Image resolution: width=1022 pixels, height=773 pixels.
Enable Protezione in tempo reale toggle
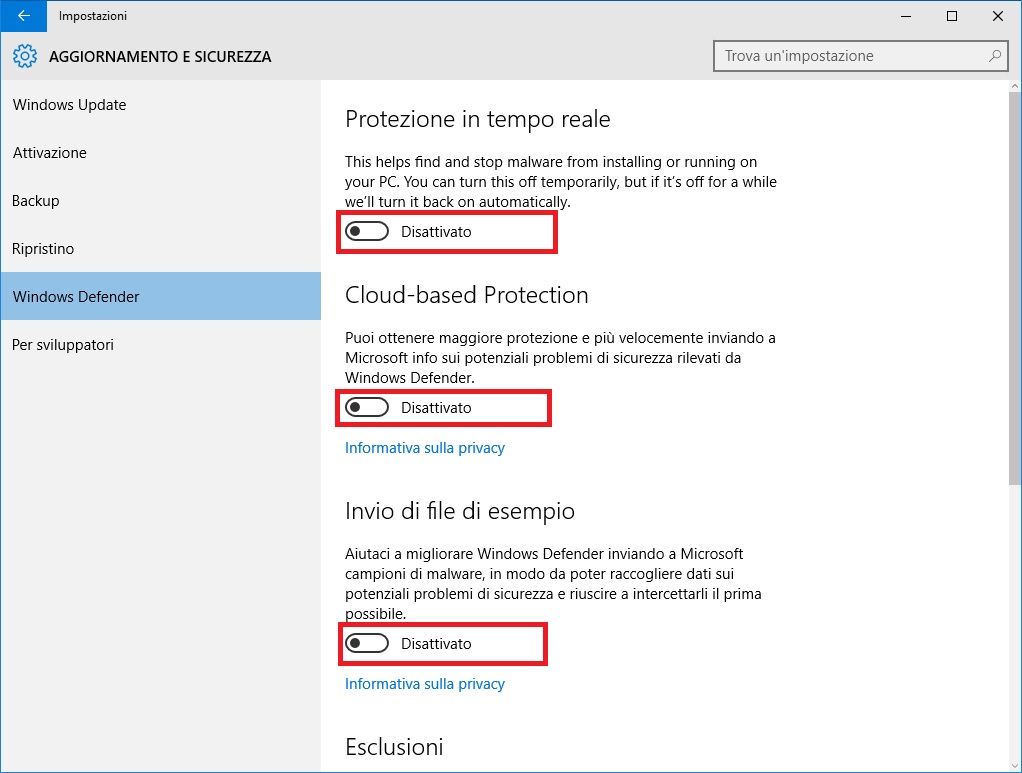(367, 232)
